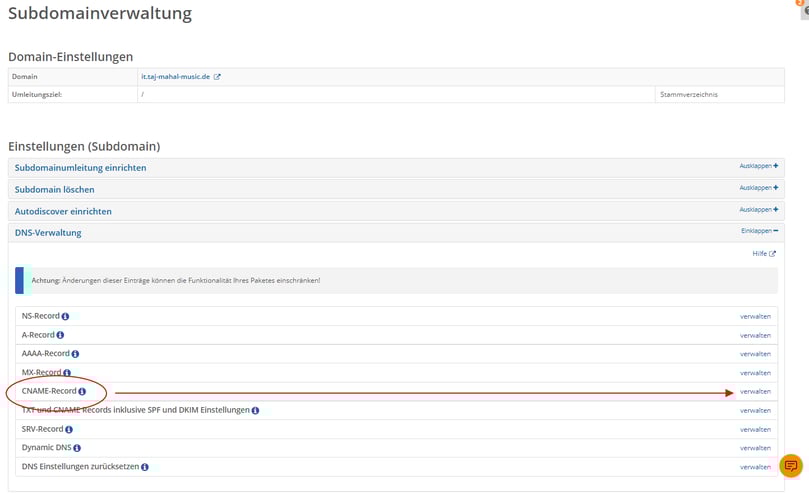Click verwalten for CNAME-Record
The width and height of the screenshot is (809, 495).
[x=755, y=392]
